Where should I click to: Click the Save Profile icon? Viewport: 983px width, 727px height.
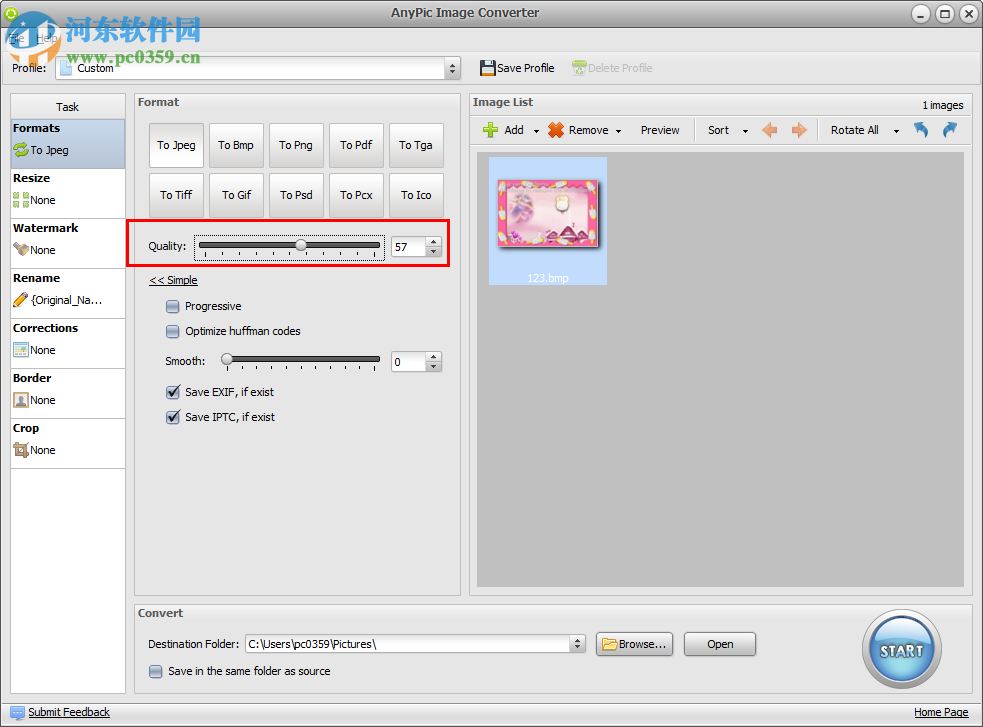click(487, 68)
